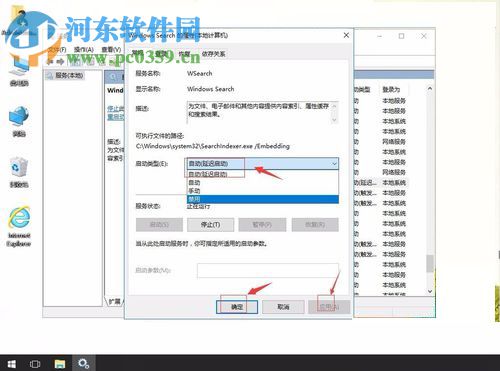The image size is (500, 371).
Task: Confirm with the 确定 button
Action: [237, 307]
